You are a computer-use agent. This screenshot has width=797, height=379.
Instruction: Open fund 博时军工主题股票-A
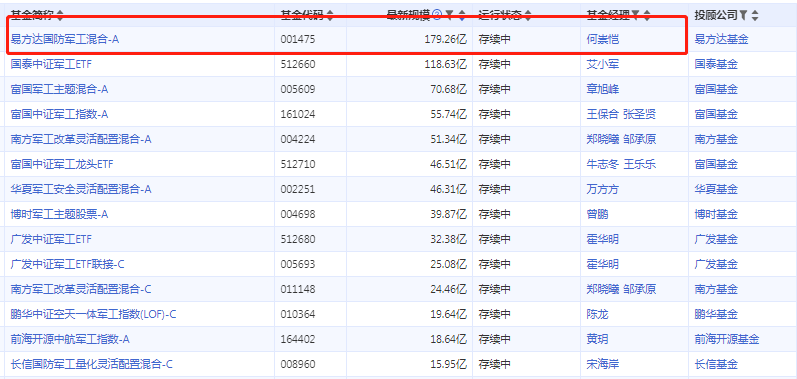click(x=59, y=214)
